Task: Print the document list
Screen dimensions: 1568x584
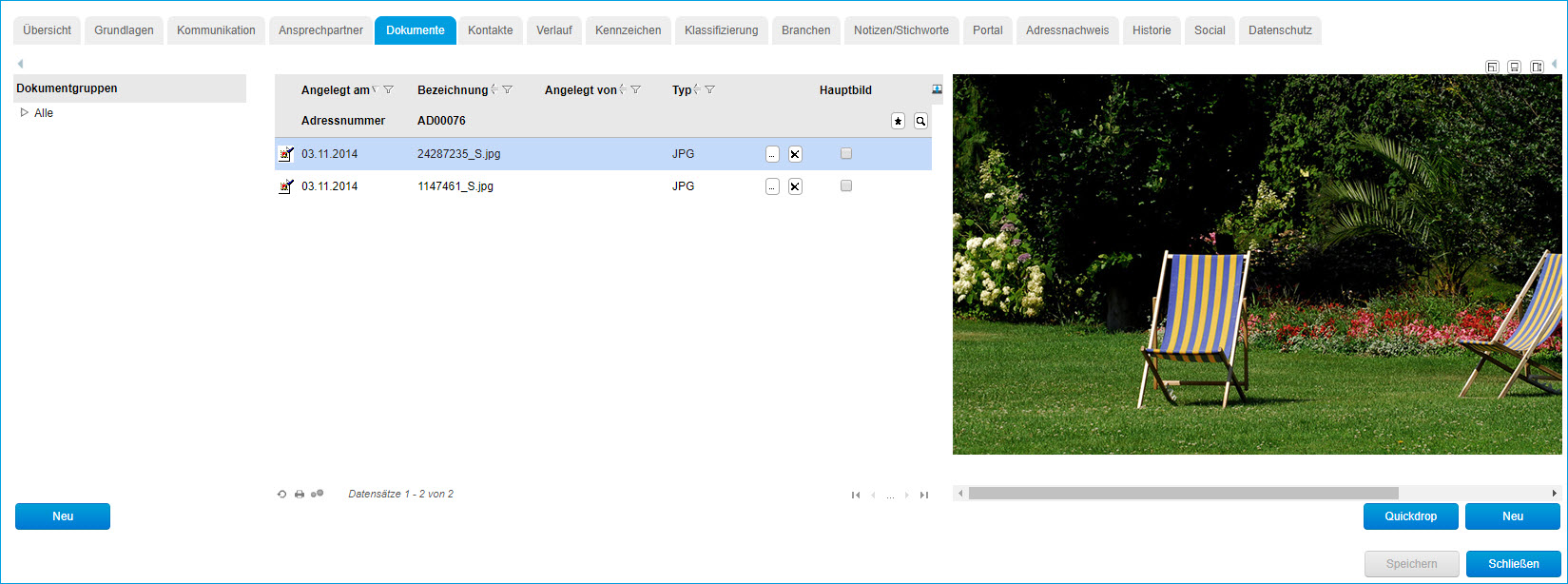Action: point(300,495)
